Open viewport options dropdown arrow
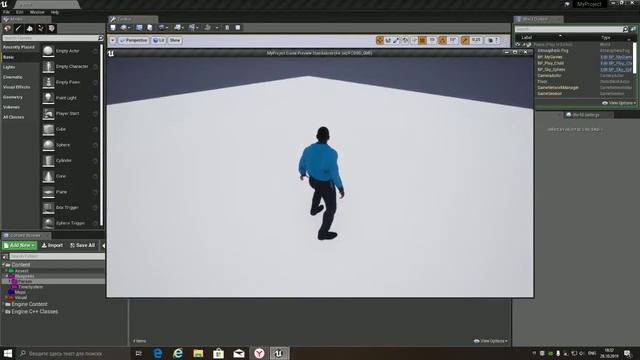Screen dimensions: 640x360 coord(113,40)
